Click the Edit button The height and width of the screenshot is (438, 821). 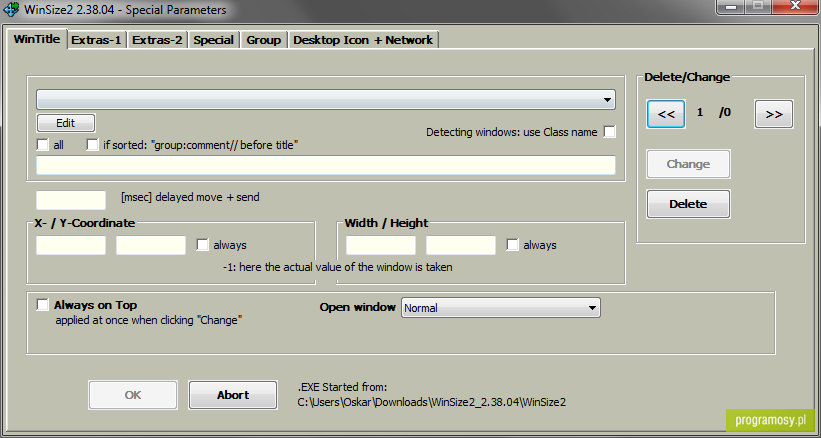click(66, 123)
